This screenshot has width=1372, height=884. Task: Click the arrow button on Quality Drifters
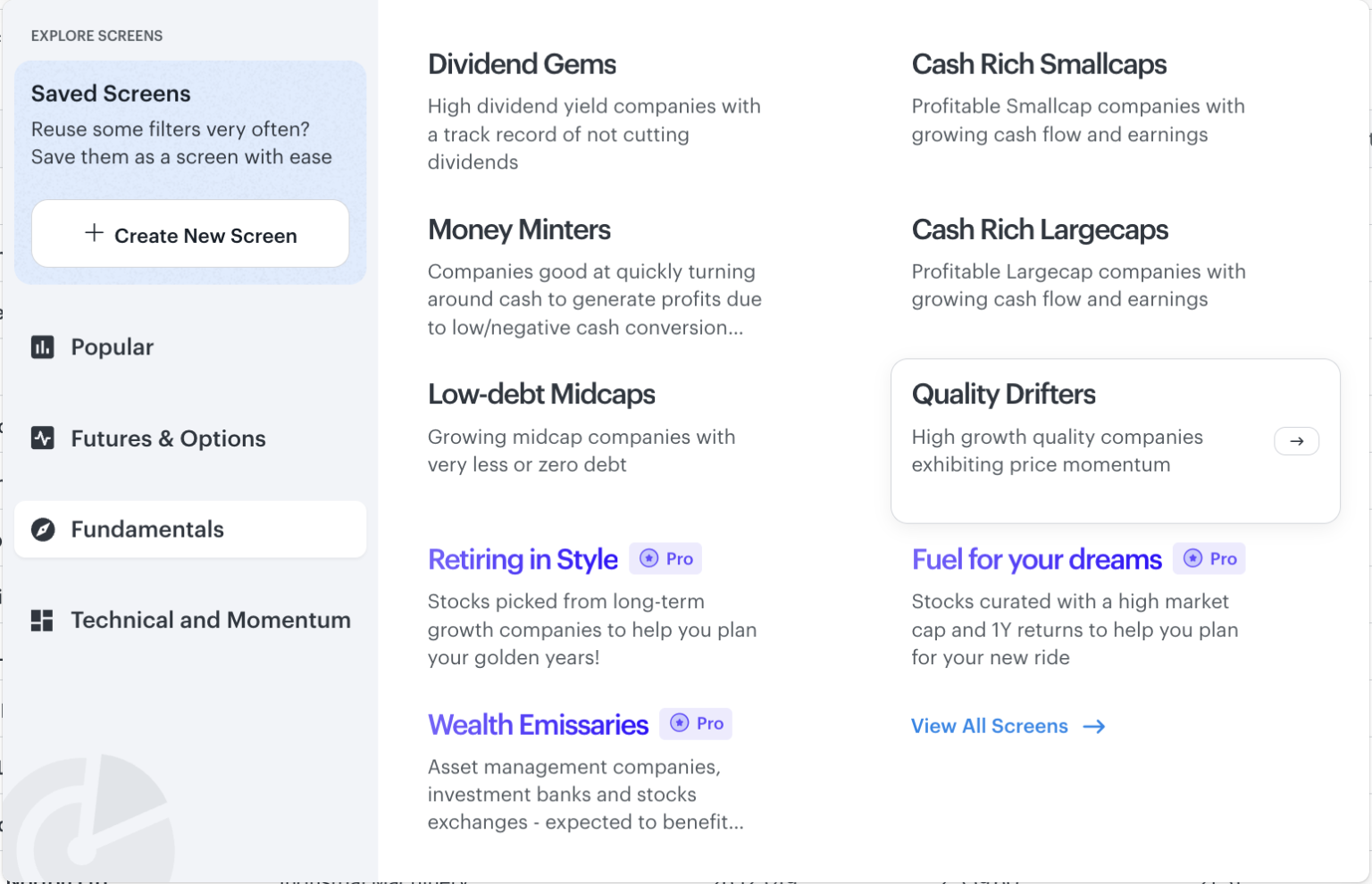(x=1296, y=441)
